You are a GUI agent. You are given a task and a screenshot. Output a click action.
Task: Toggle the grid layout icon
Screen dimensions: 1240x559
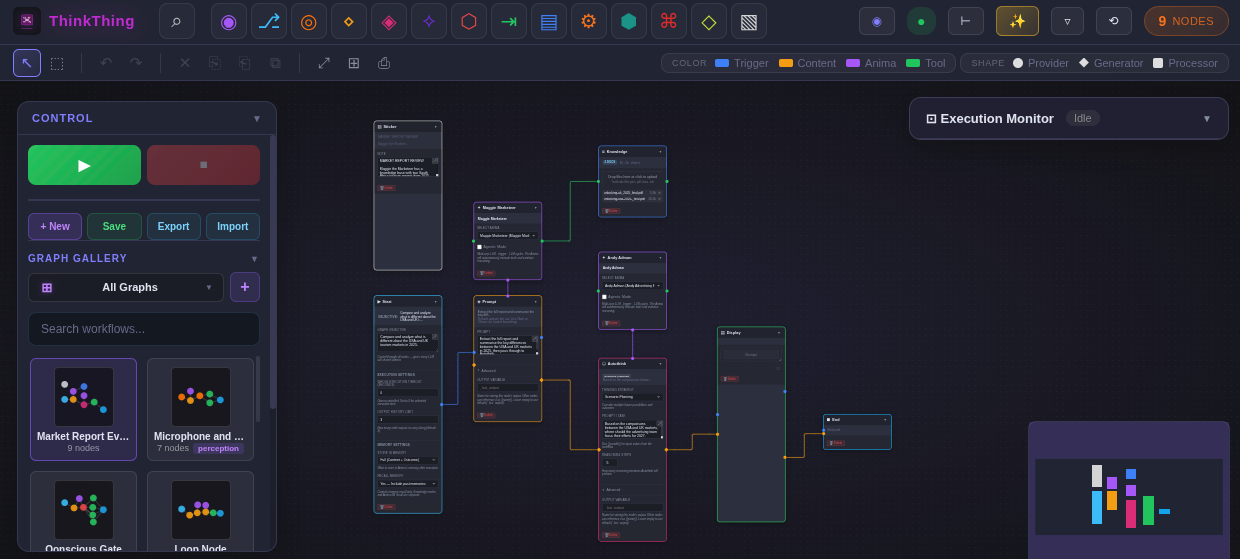[354, 63]
